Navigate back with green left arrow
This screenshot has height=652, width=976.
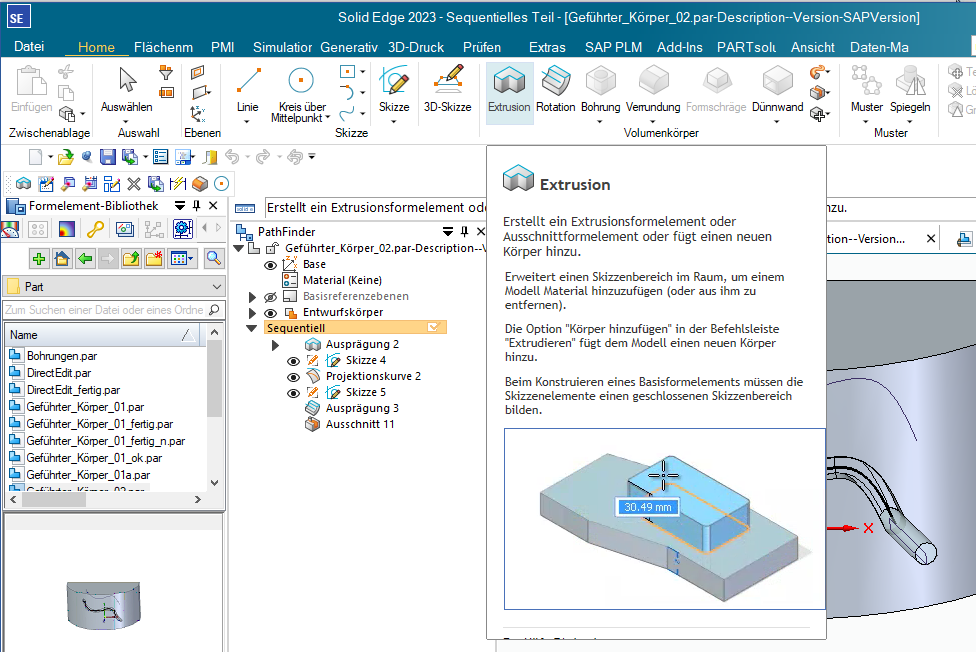point(85,258)
